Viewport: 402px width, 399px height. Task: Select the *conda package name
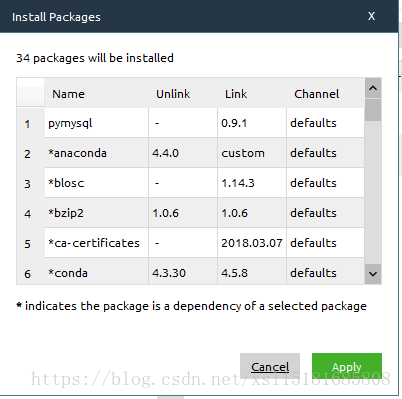97,271
